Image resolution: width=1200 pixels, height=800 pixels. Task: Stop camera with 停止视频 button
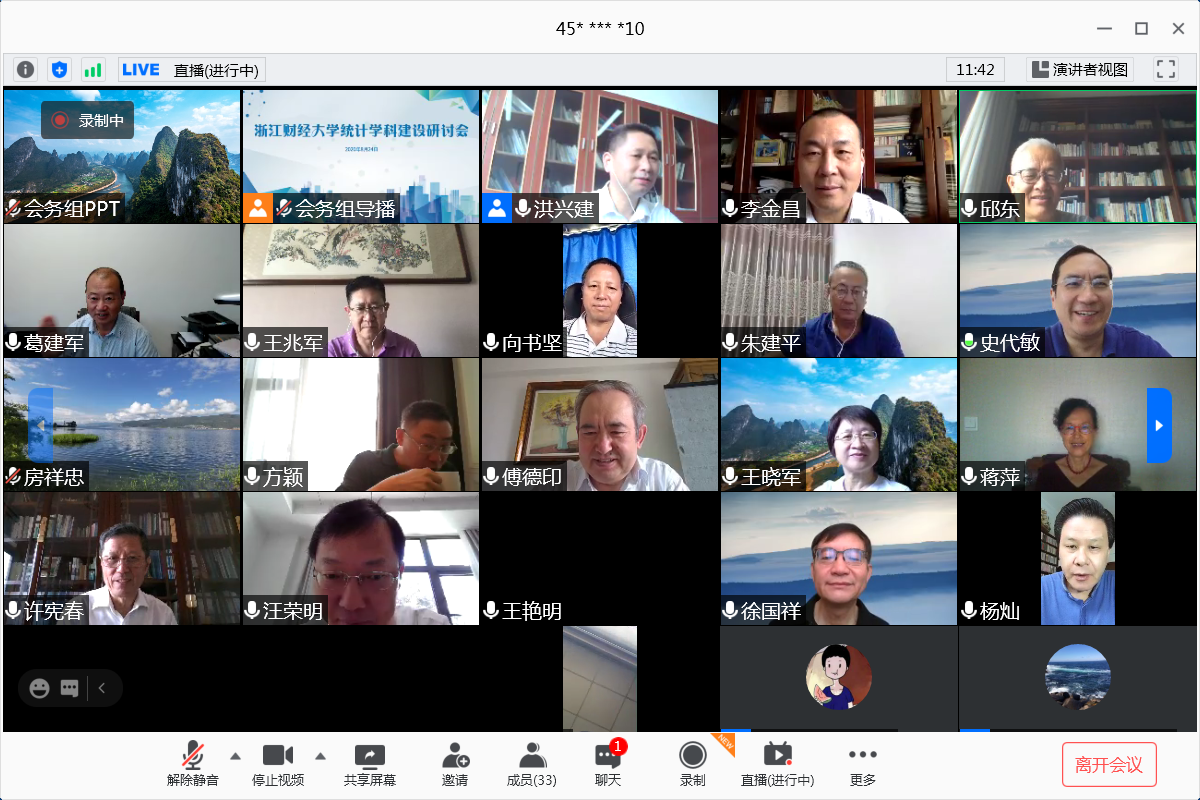coord(278,764)
